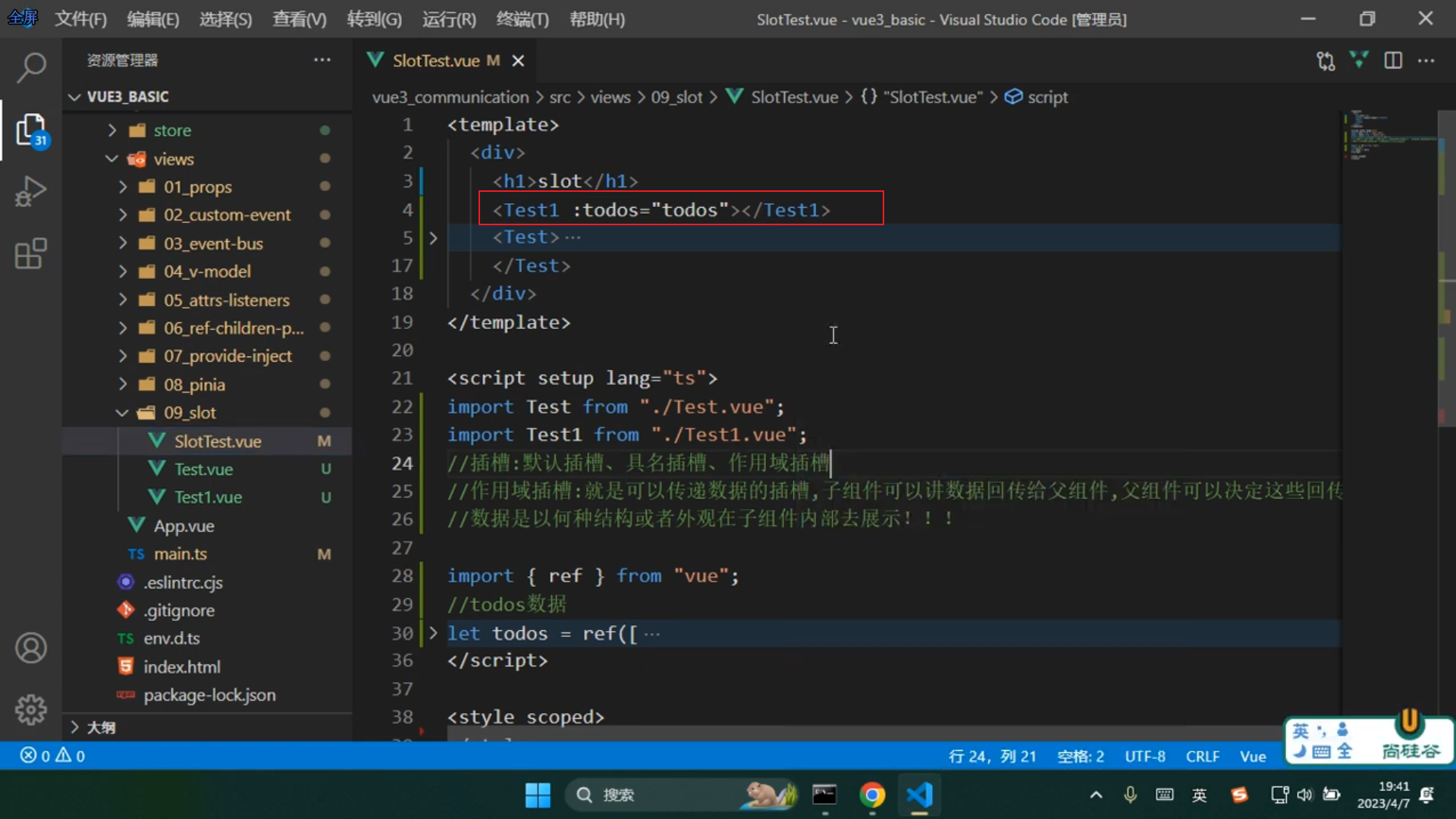Click line and column indicator 行 24, 列 21
This screenshot has width=1456, height=819.
click(992, 756)
